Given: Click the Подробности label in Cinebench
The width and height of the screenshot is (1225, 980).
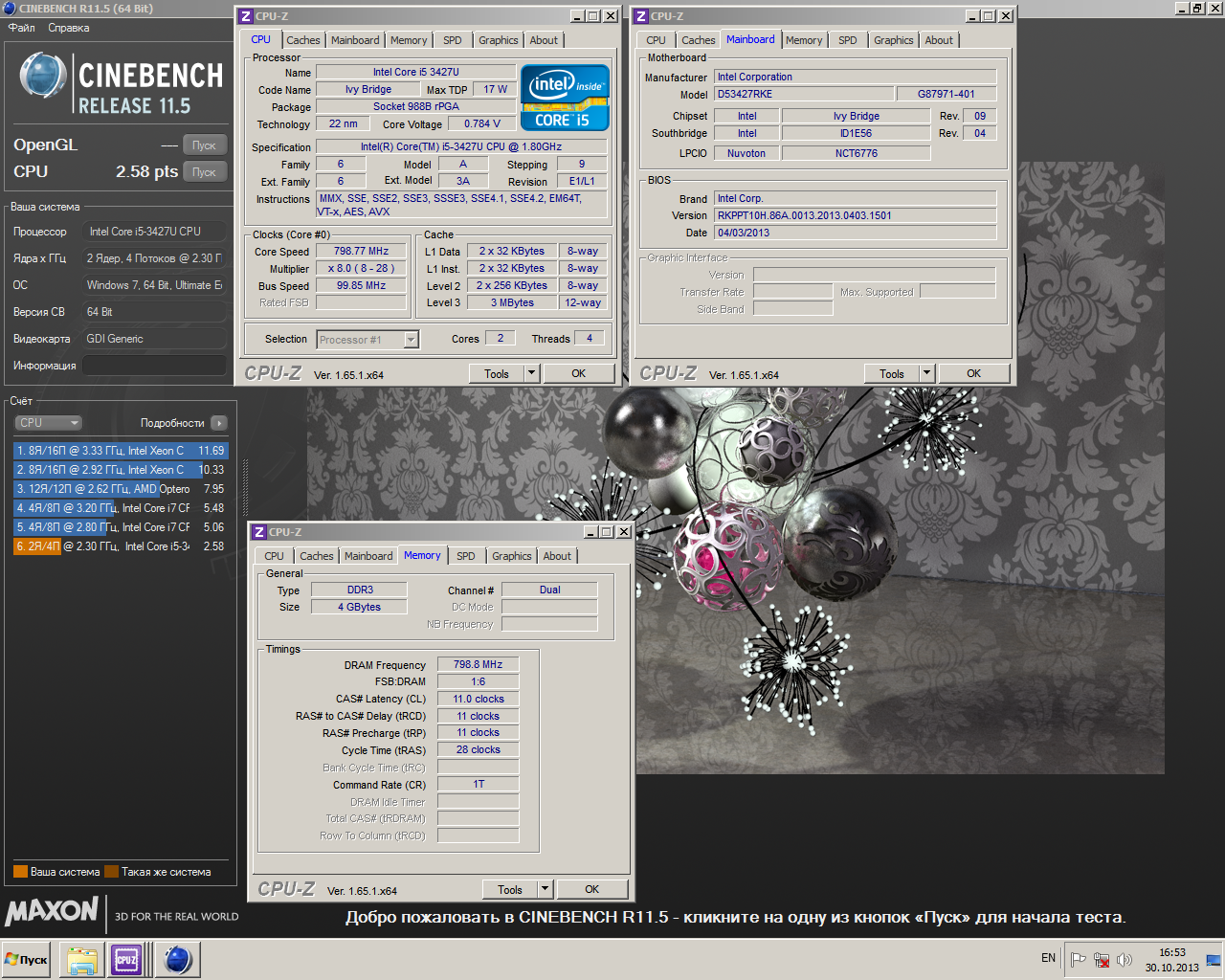Looking at the screenshot, I should pos(172,423).
